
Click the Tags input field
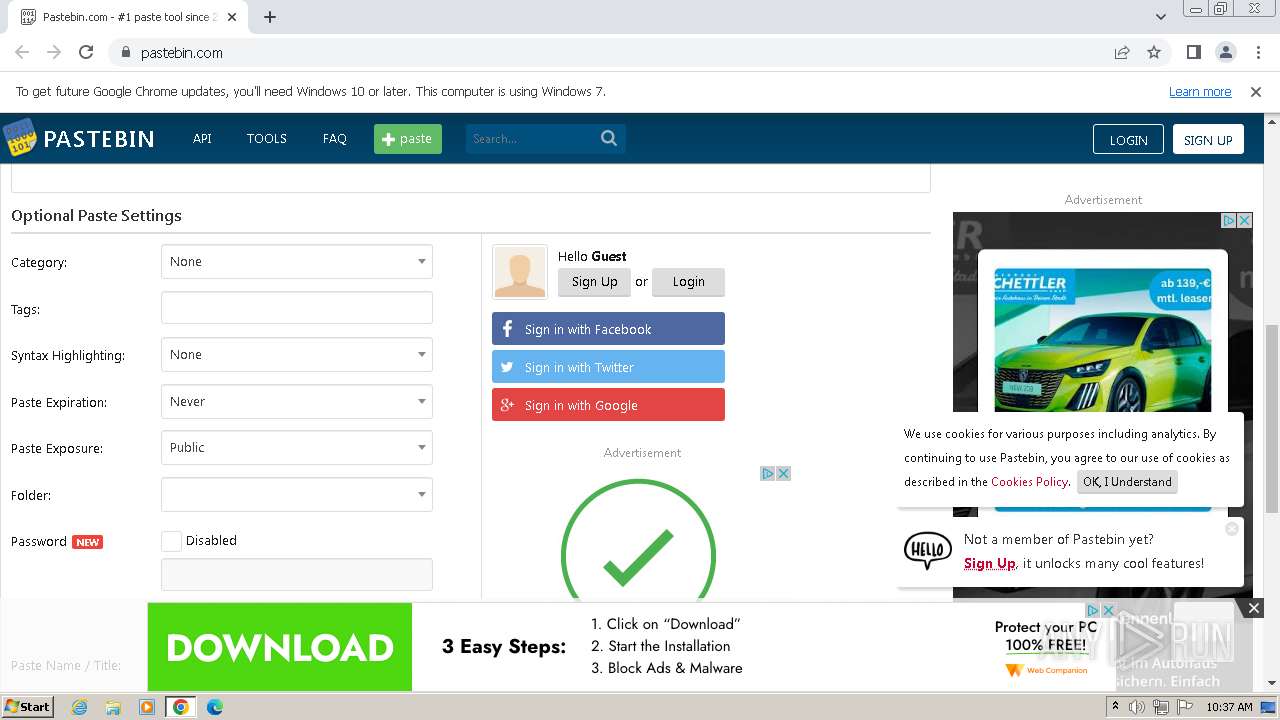[297, 308]
